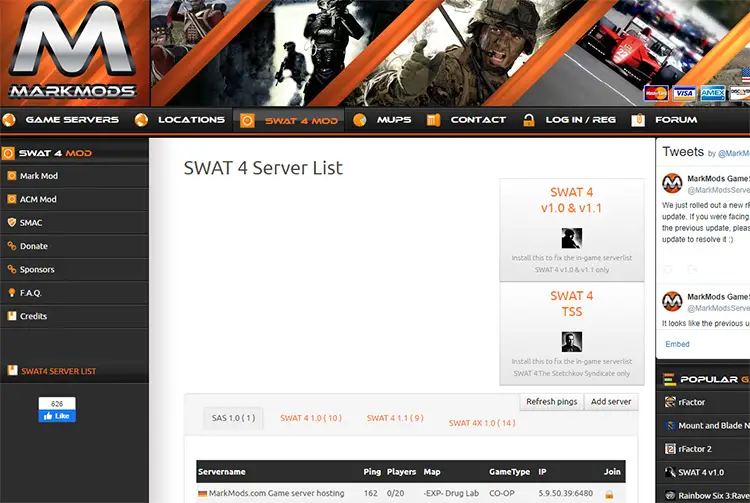Open Log In / Reg page
Screen dimensions: 750x503
pos(581,120)
